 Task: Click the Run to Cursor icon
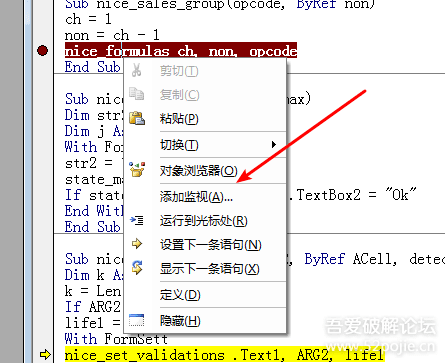pyautogui.click(x=137, y=220)
